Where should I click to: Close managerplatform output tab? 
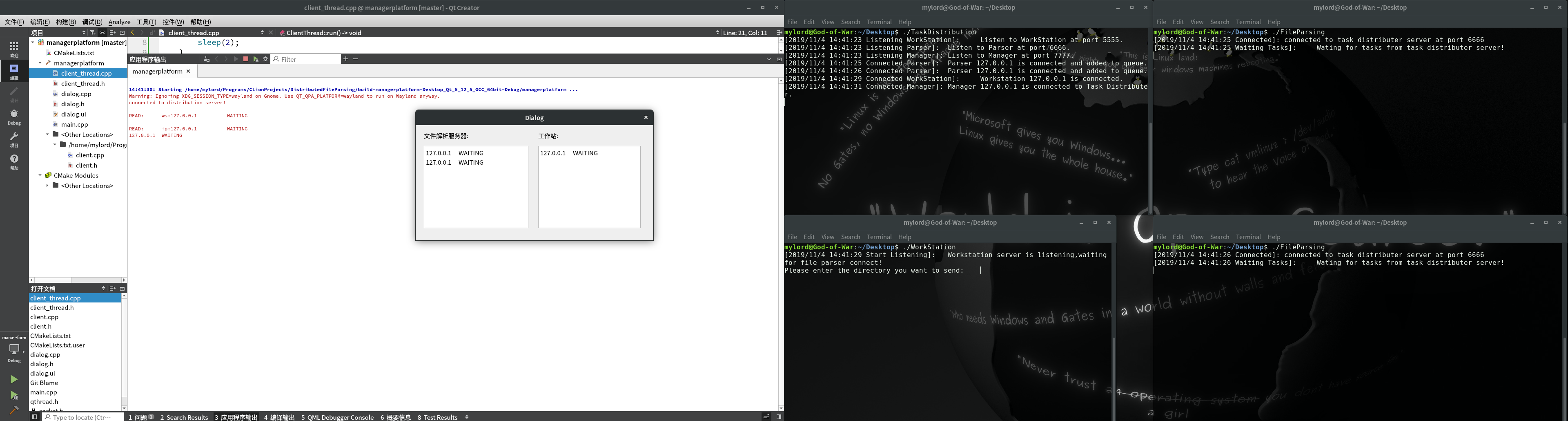(x=188, y=71)
